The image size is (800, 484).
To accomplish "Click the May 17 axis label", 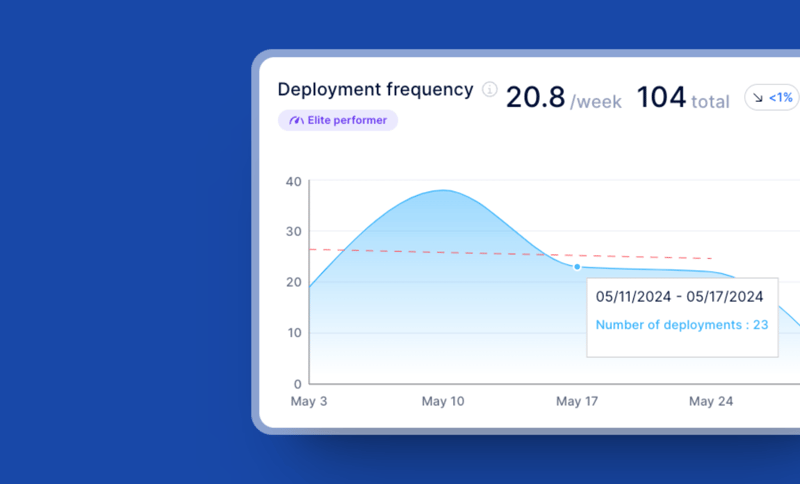I will pos(577,401).
